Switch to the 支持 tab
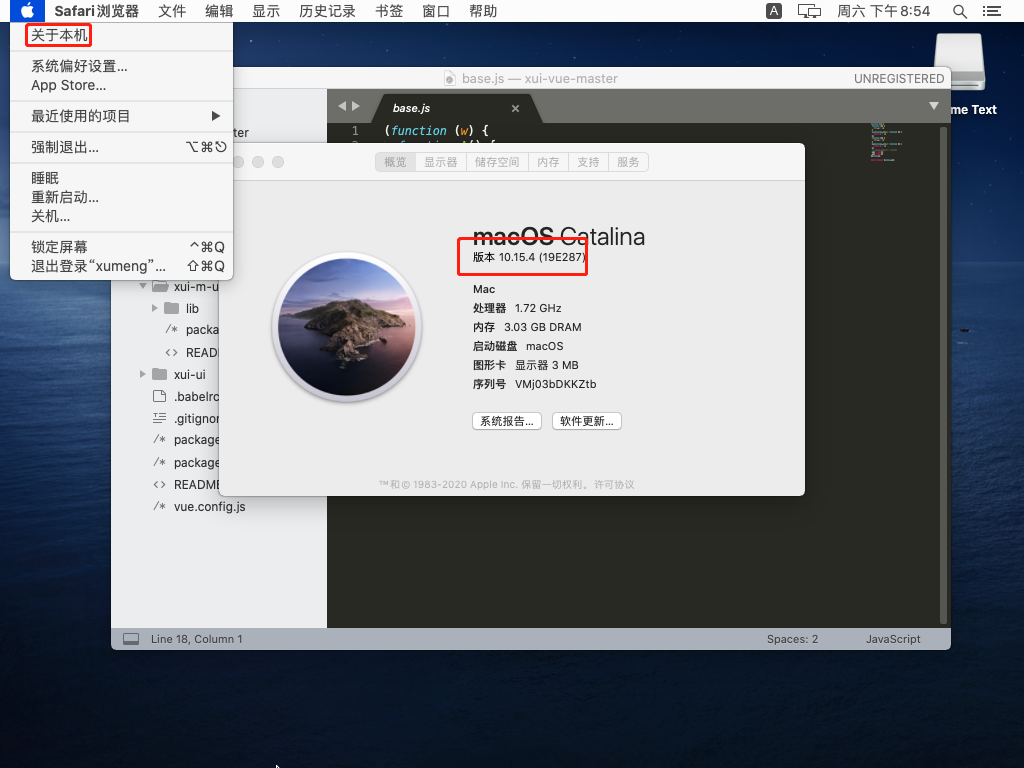The width and height of the screenshot is (1024, 768). (x=588, y=162)
